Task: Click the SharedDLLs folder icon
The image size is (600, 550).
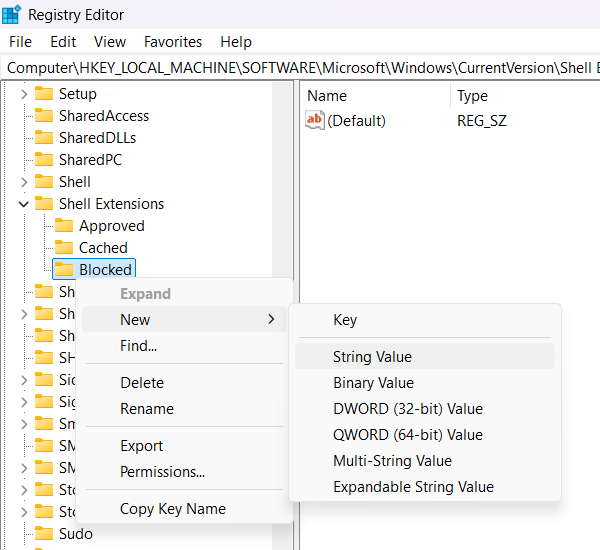Action: [43, 138]
